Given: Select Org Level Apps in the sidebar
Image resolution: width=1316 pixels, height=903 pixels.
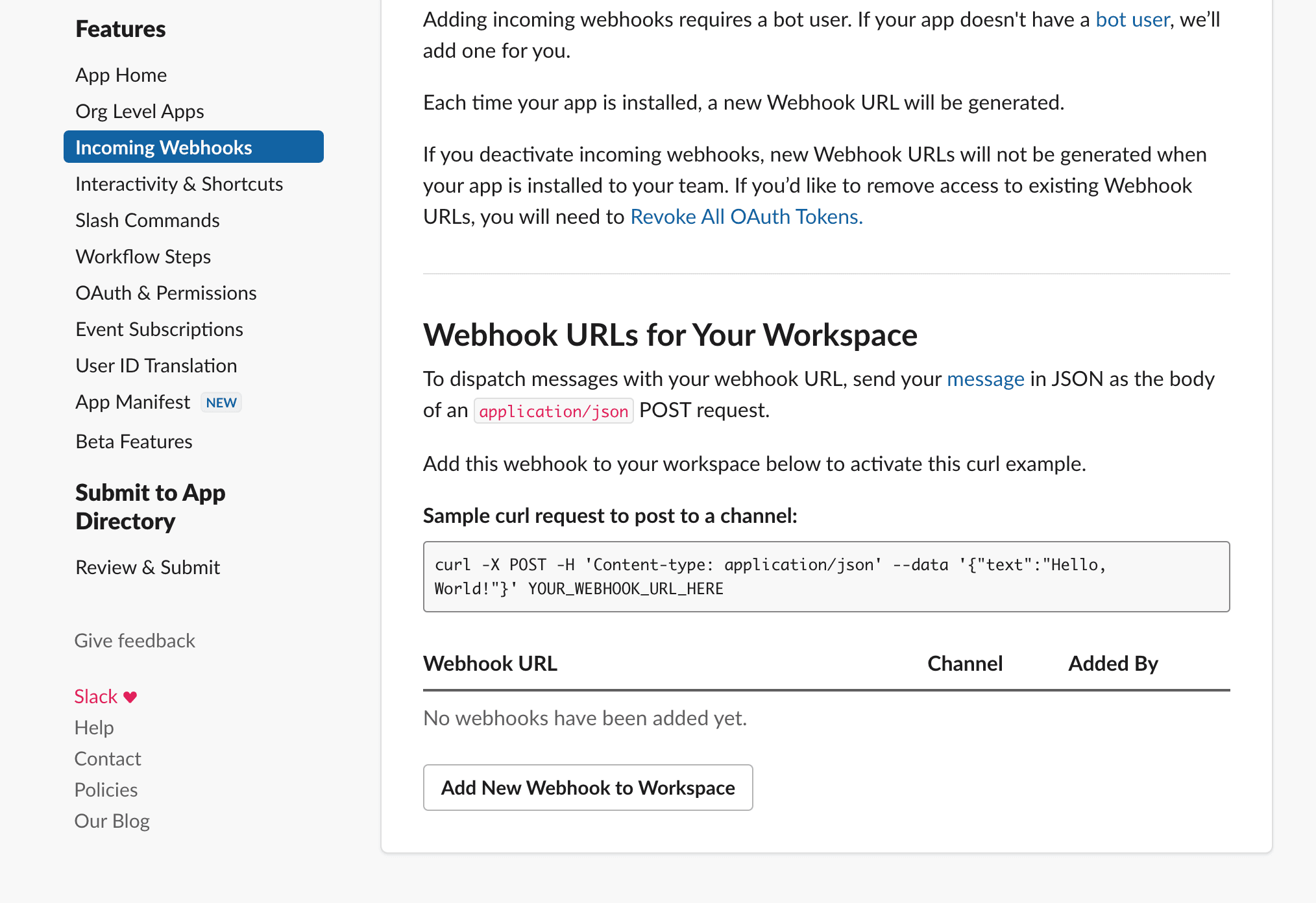Looking at the screenshot, I should [140, 111].
